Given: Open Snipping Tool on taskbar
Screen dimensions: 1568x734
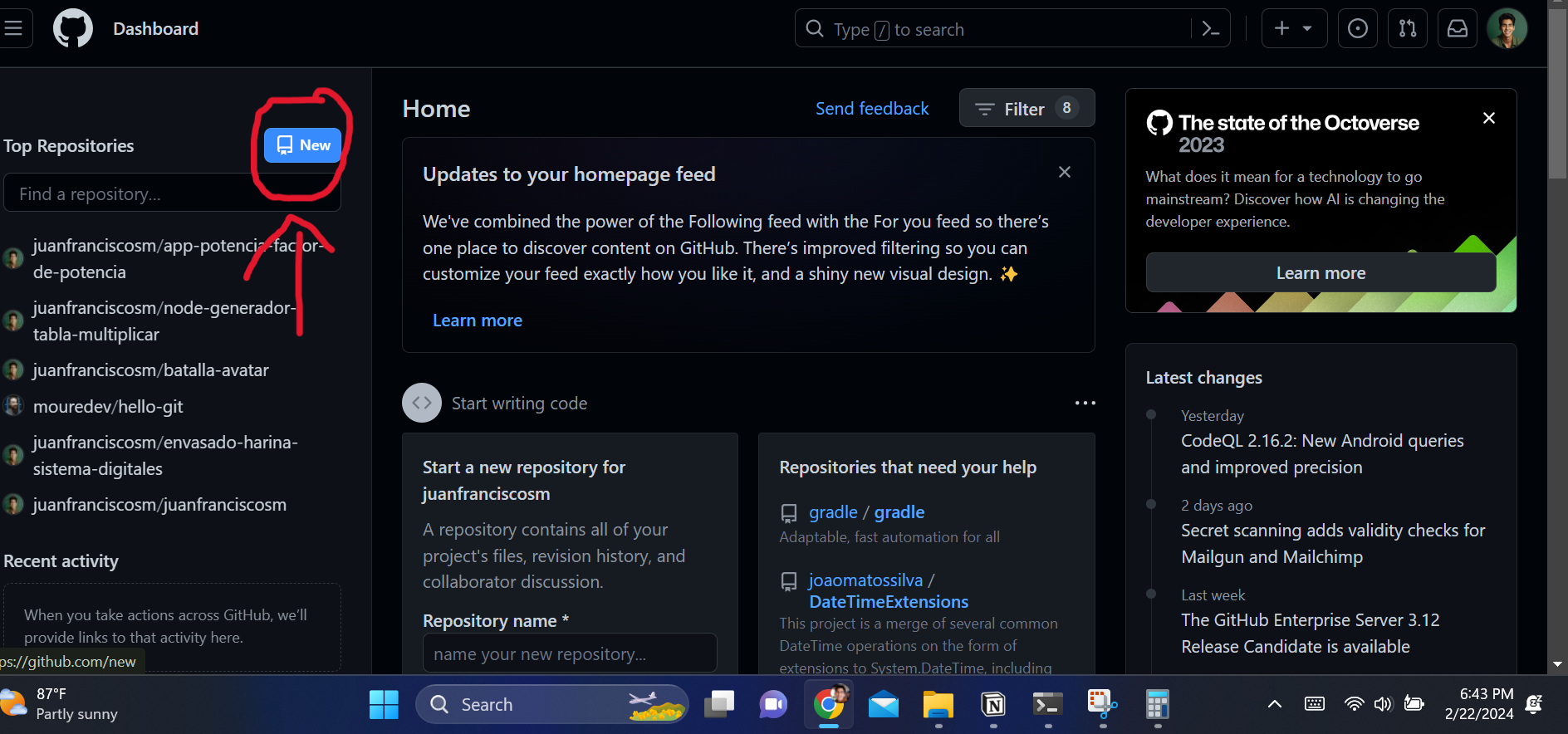Looking at the screenshot, I should coord(1102,705).
